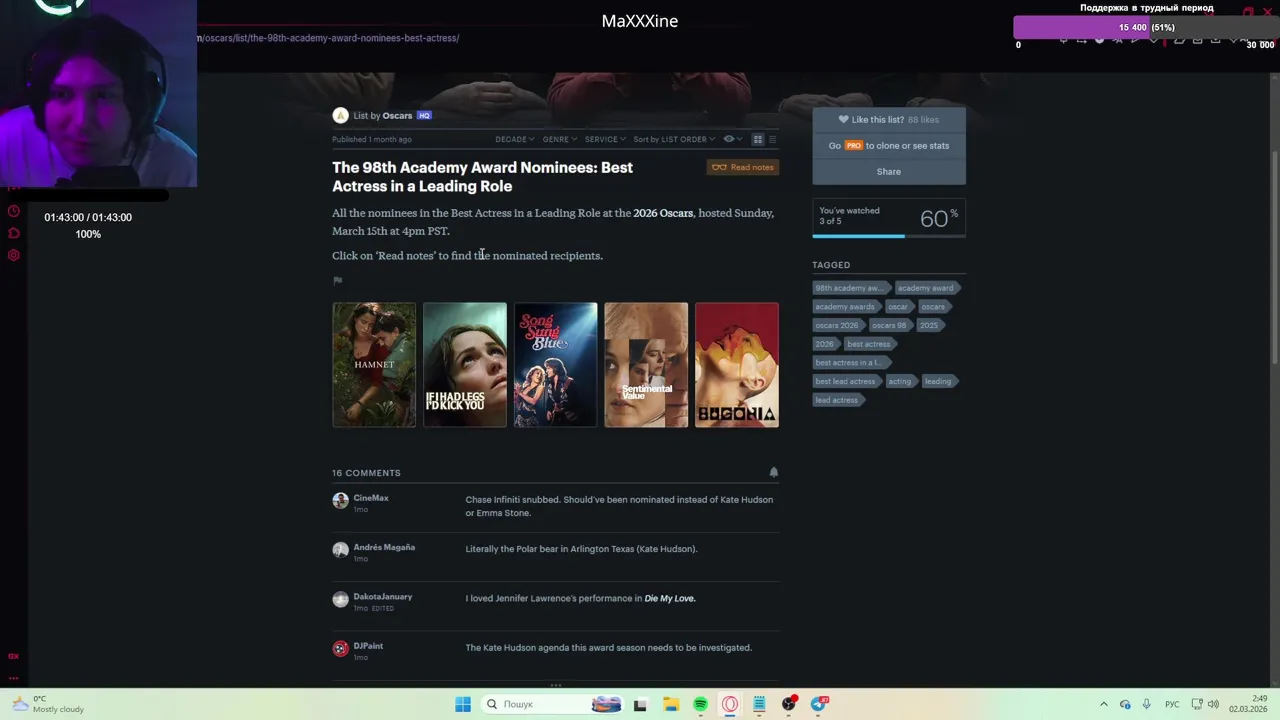The height and width of the screenshot is (720, 1280).
Task: Open Opera browser from the taskbar
Action: coord(730,704)
